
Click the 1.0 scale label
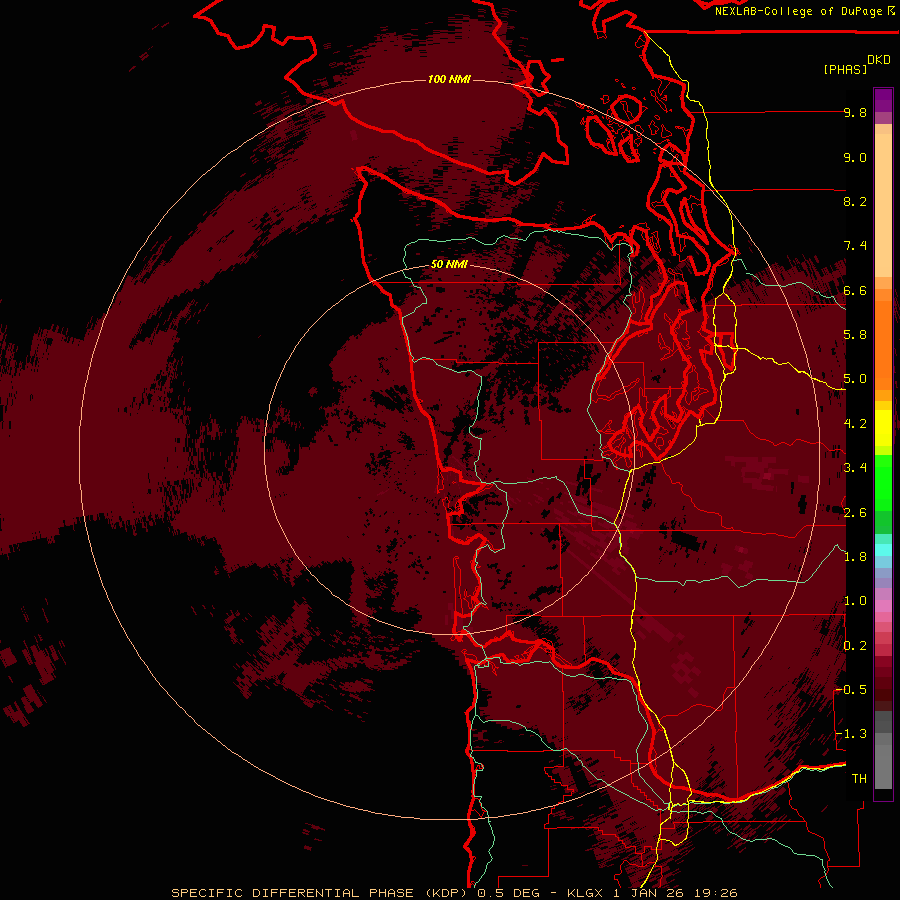point(855,601)
